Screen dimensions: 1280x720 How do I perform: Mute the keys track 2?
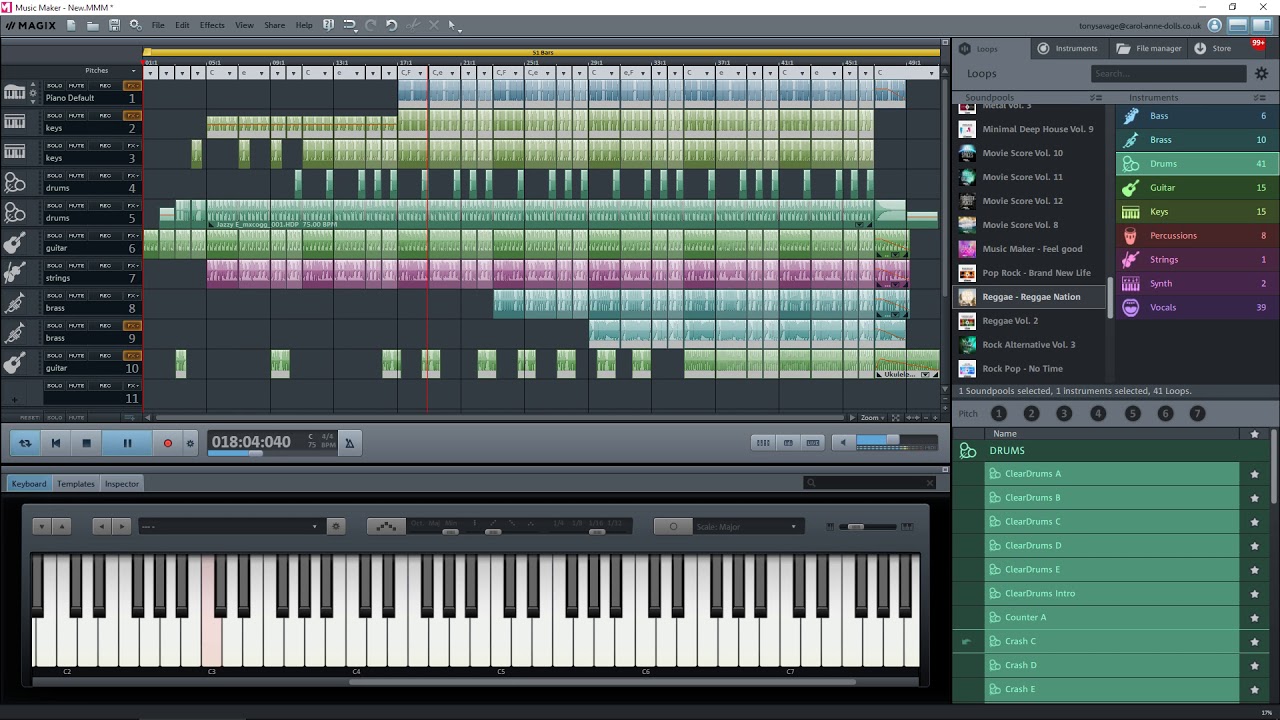[77, 116]
